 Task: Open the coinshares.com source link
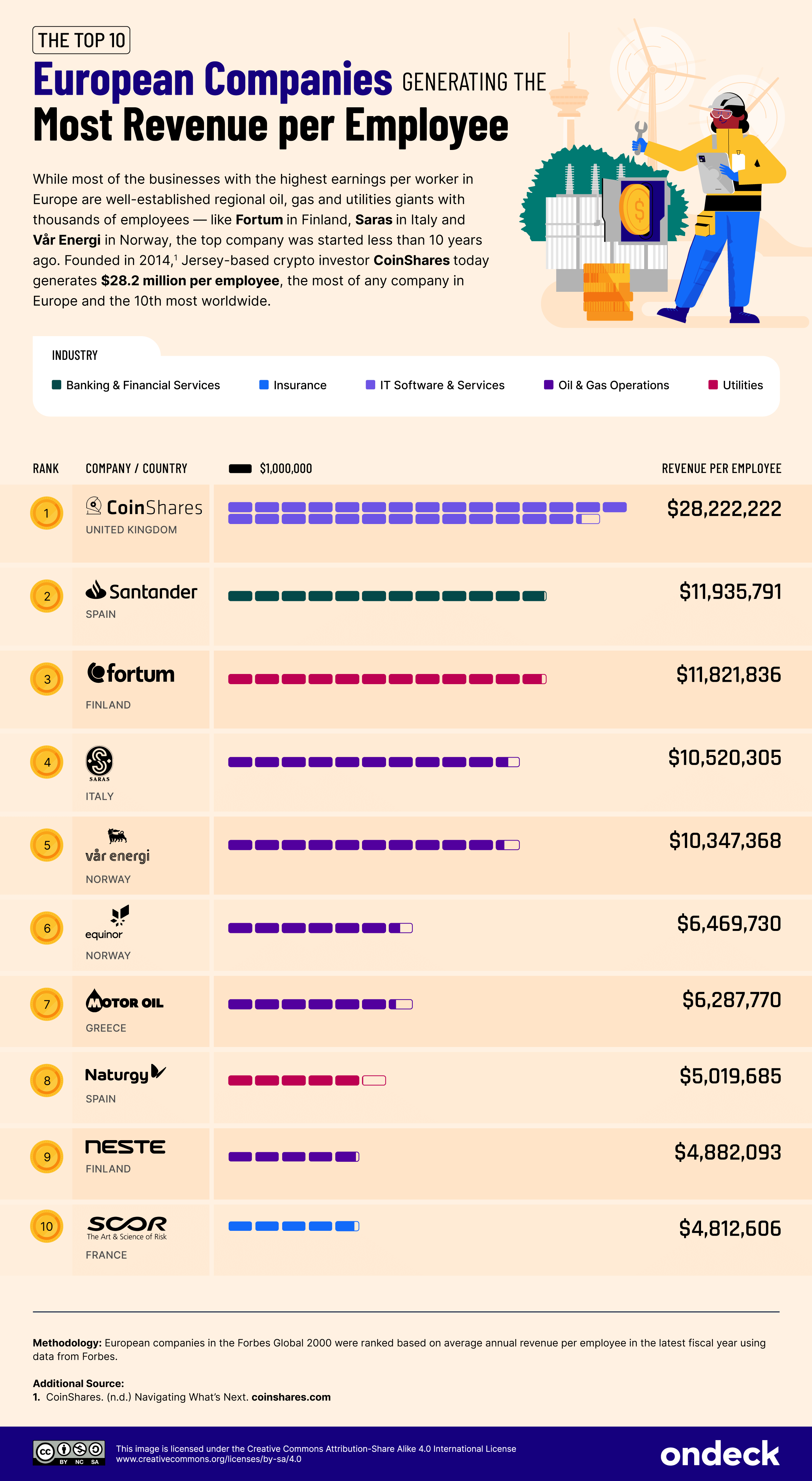[291, 1397]
